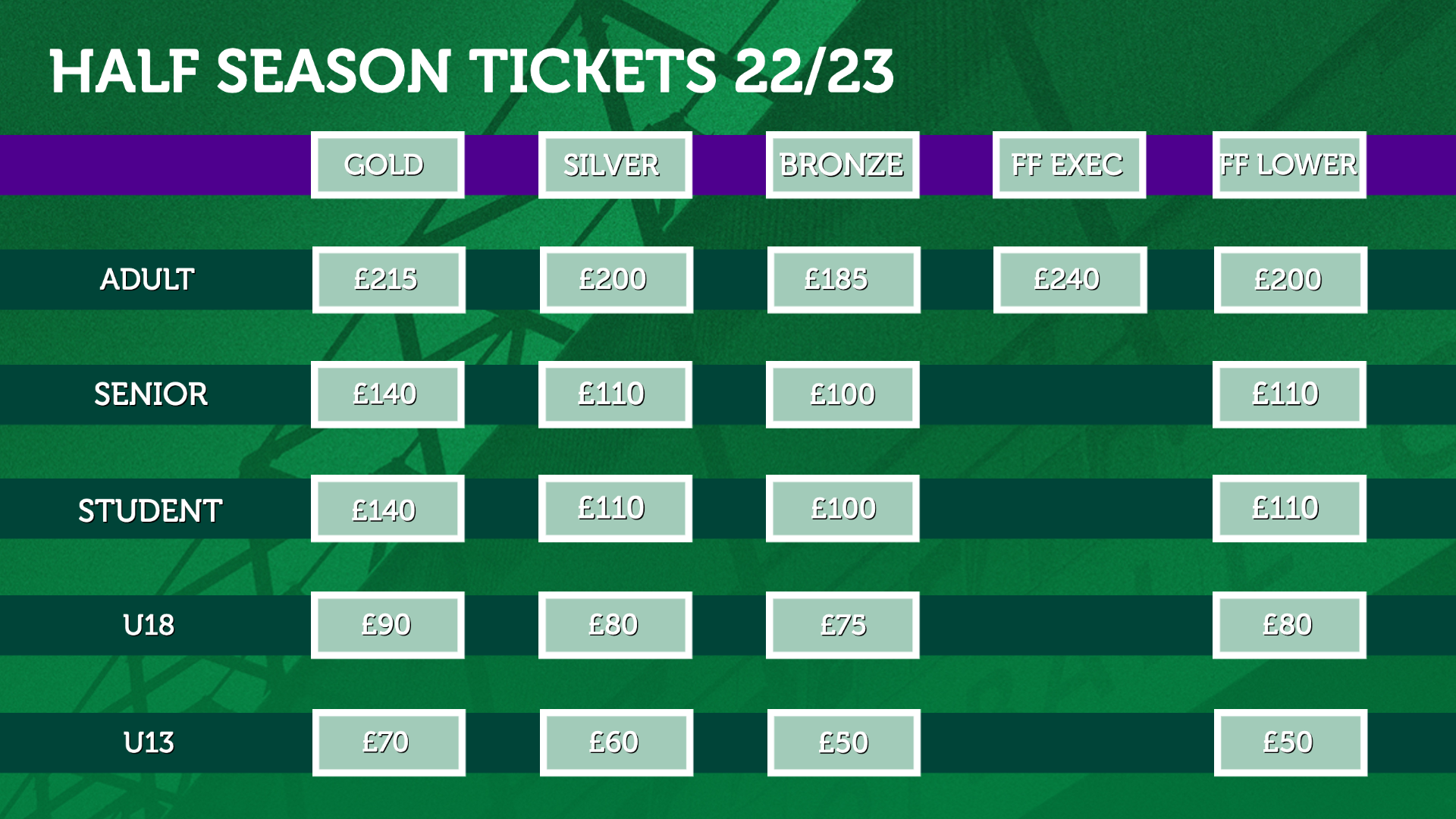Select the FF EXEC column header
Viewport: 1456px width, 819px height.
(1069, 165)
